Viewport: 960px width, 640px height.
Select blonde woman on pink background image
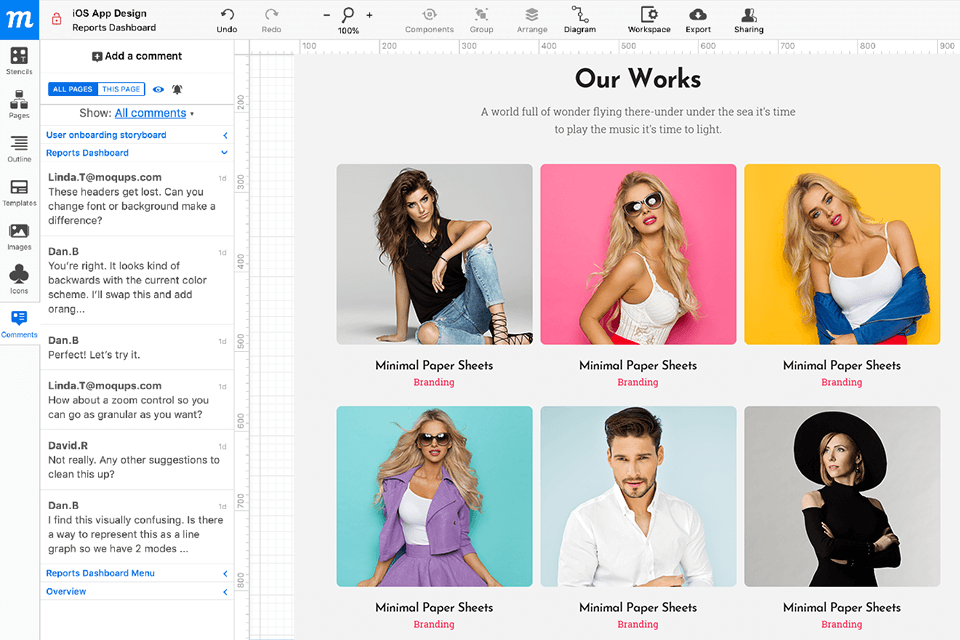(x=638, y=254)
